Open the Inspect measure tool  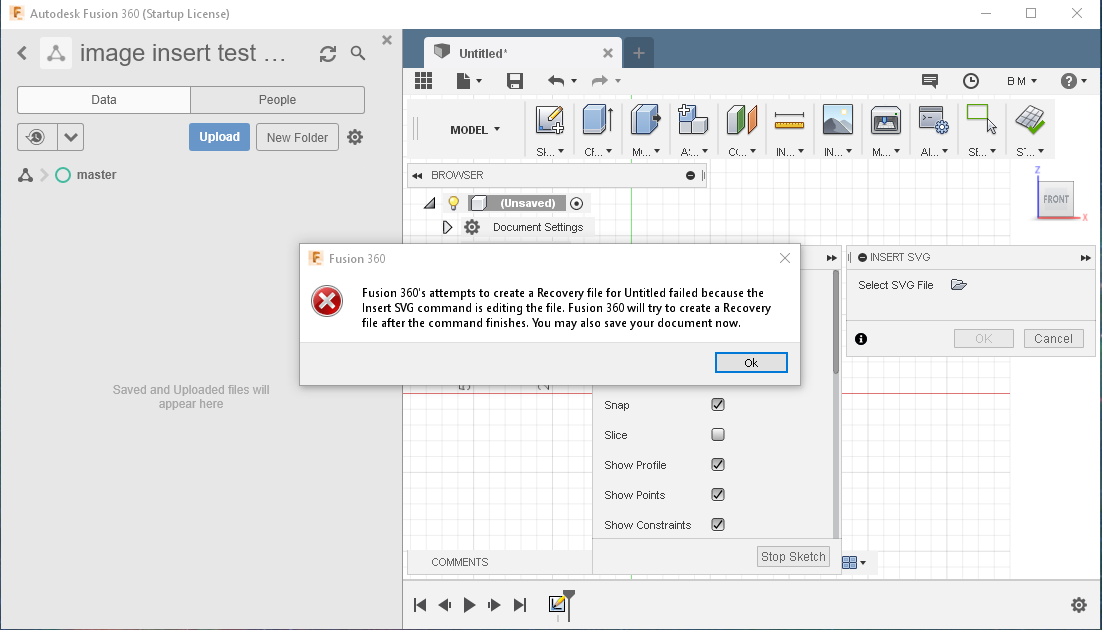click(x=789, y=121)
